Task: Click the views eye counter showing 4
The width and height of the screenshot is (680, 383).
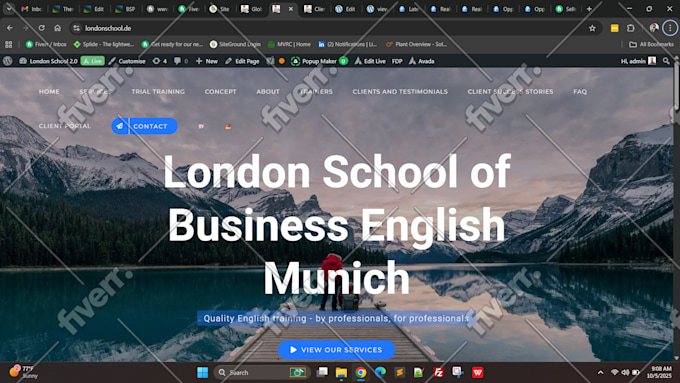Action: point(160,61)
